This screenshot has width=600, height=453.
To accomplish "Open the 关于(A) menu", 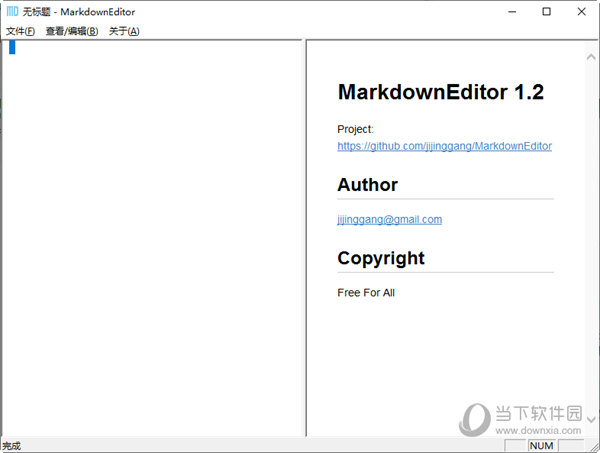I will tap(124, 31).
